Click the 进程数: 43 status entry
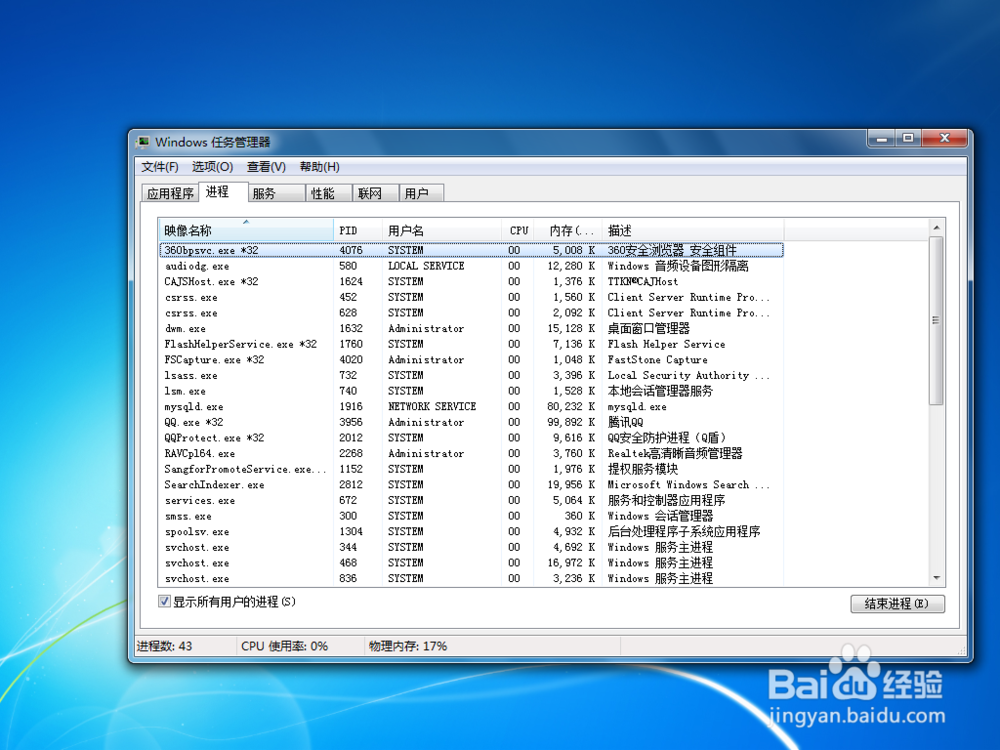1000x750 pixels. pyautogui.click(x=165, y=646)
